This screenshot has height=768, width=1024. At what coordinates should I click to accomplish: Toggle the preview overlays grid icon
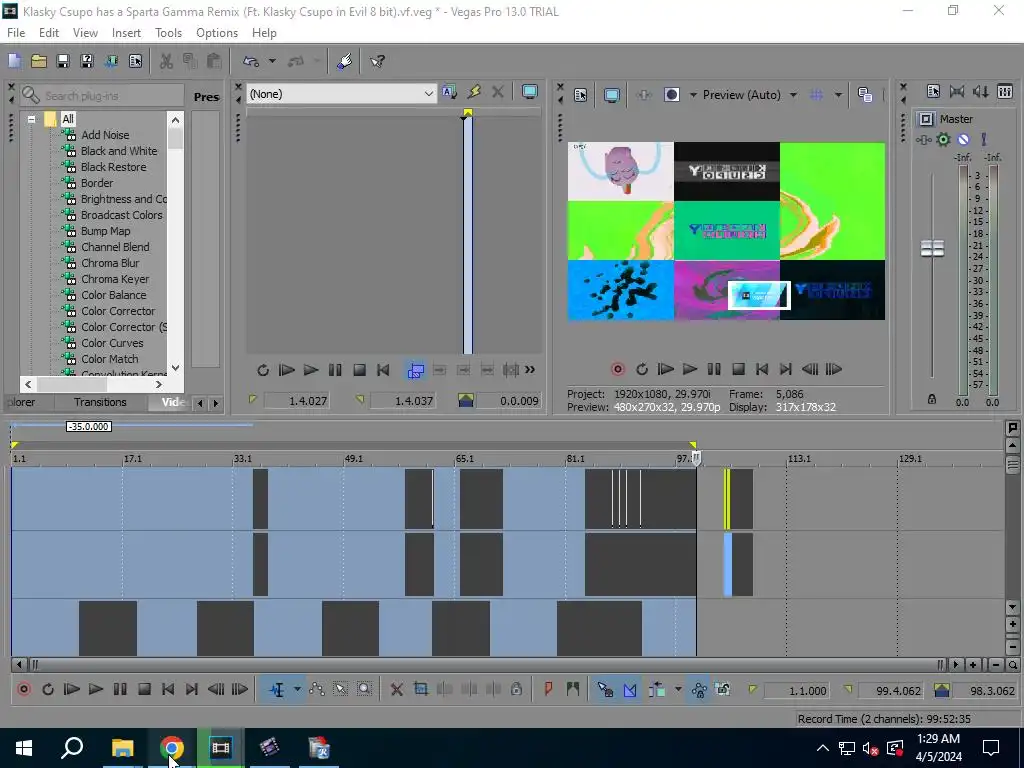[816, 95]
